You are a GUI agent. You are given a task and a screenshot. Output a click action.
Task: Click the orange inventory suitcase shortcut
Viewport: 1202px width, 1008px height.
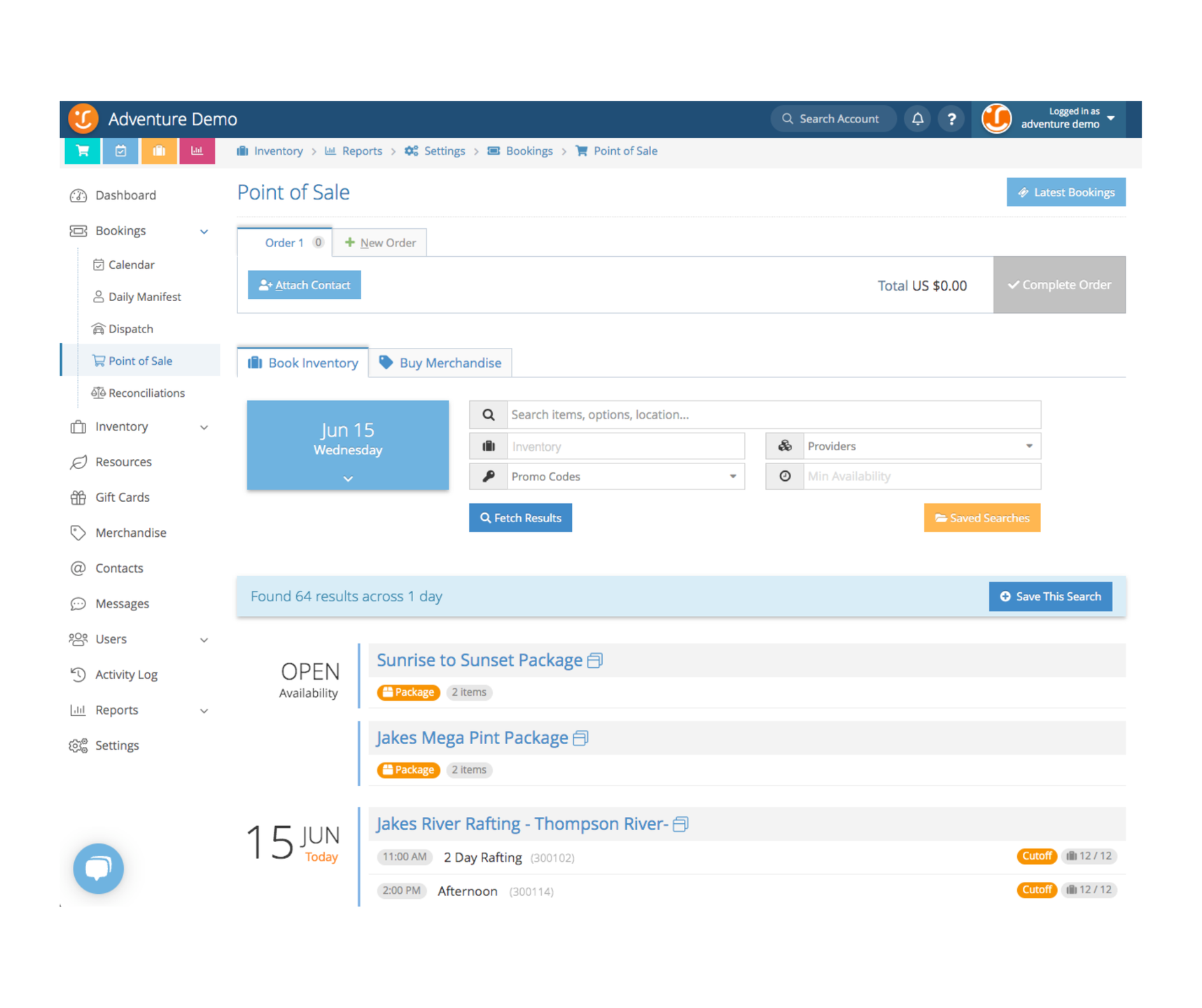click(159, 151)
